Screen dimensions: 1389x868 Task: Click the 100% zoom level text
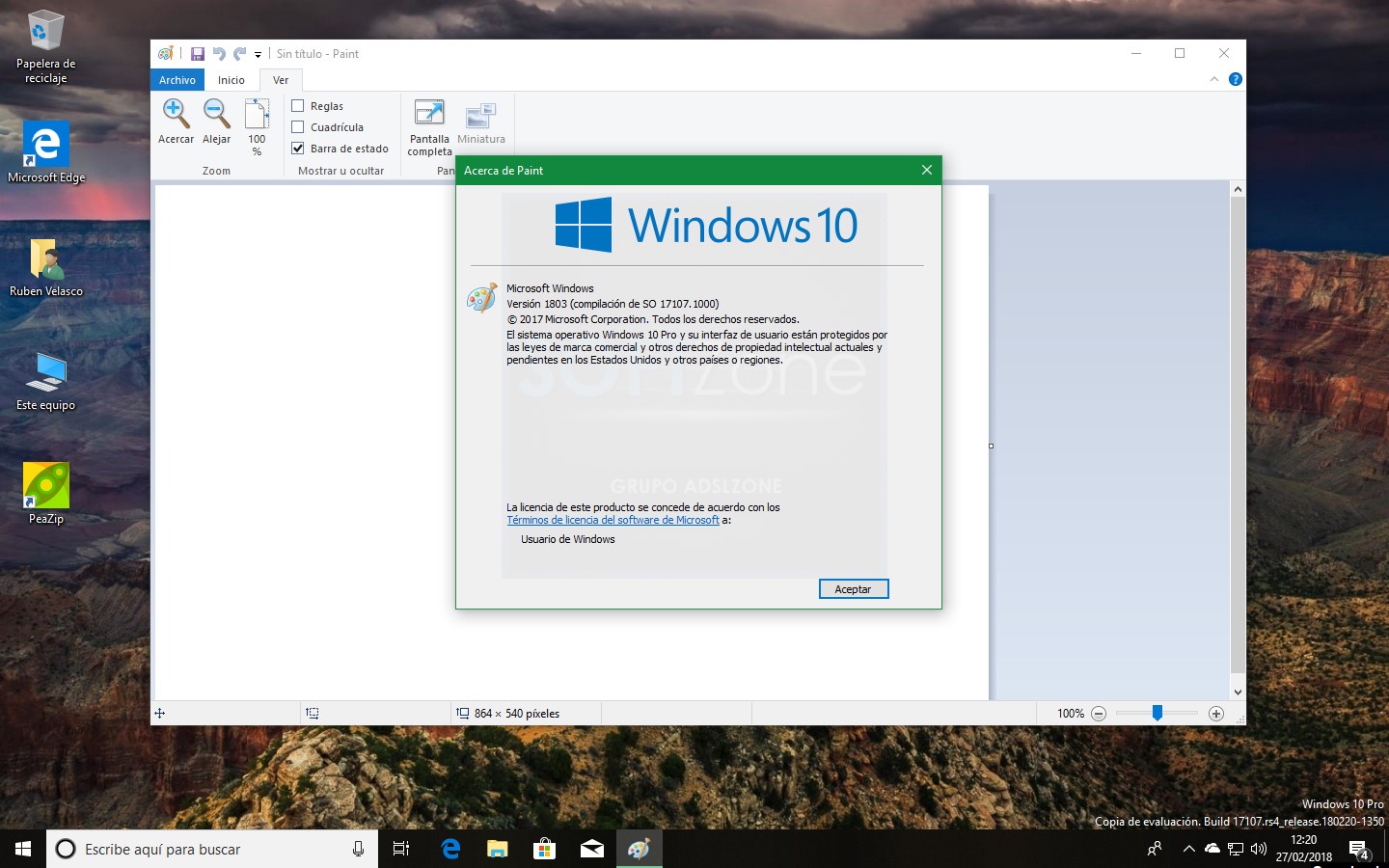1071,714
